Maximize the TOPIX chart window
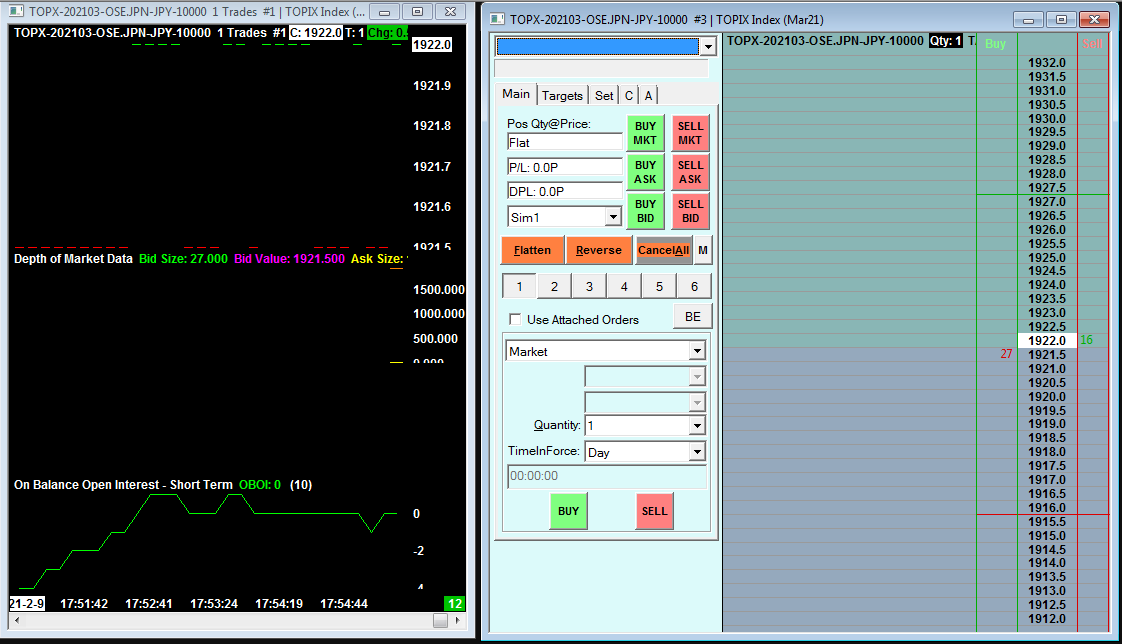This screenshot has width=1122, height=644. [x=417, y=11]
